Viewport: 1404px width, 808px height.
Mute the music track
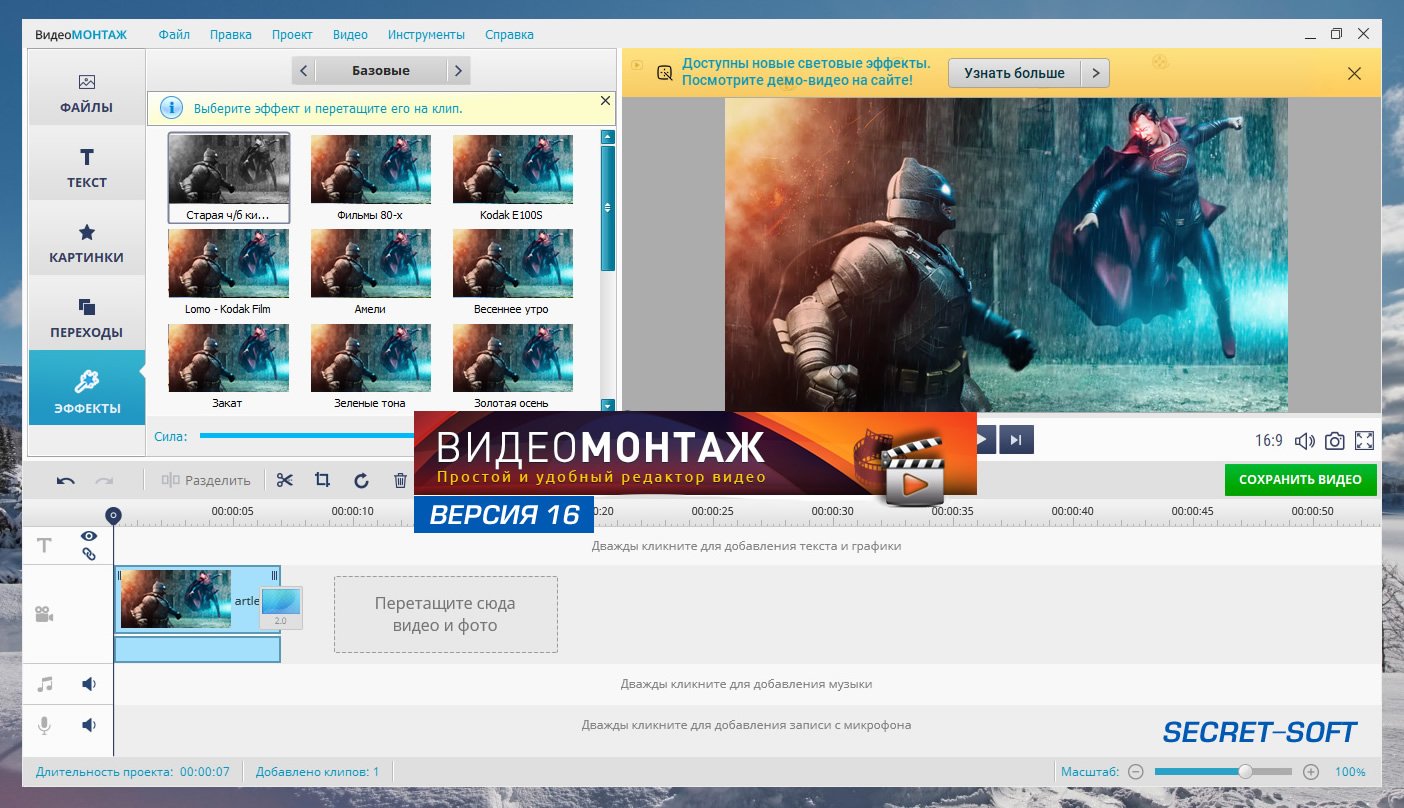[89, 684]
